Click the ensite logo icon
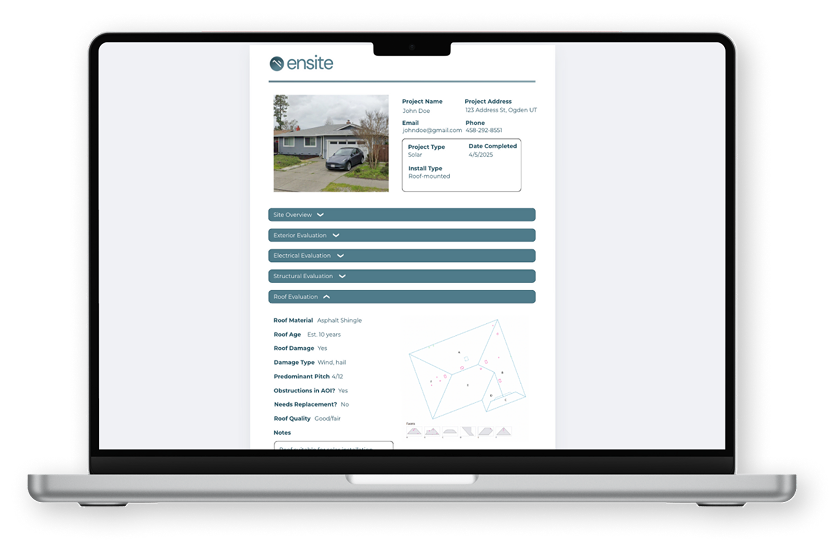Image resolution: width=838 pixels, height=548 pixels. click(x=277, y=64)
